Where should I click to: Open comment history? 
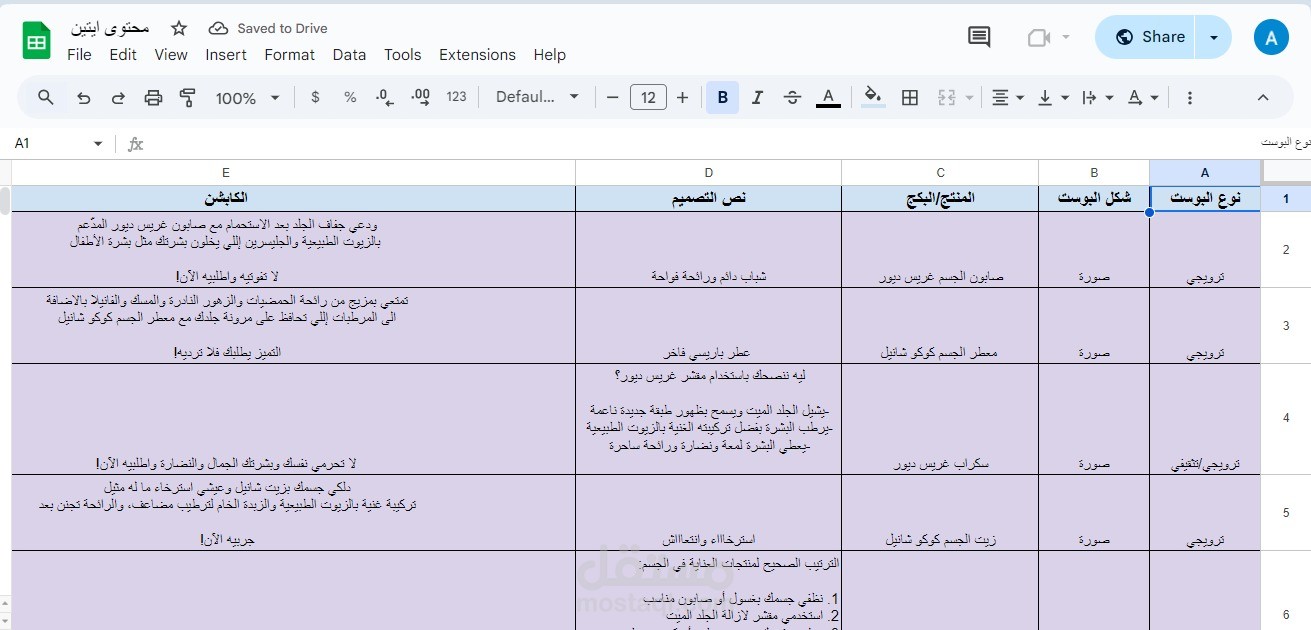click(x=979, y=37)
